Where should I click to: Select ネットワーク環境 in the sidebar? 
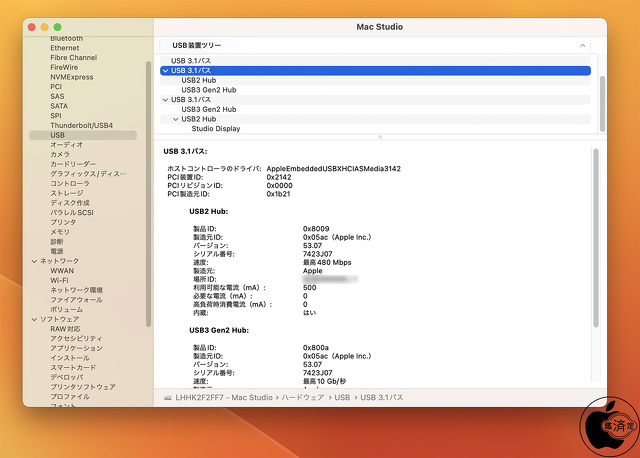pos(76,290)
